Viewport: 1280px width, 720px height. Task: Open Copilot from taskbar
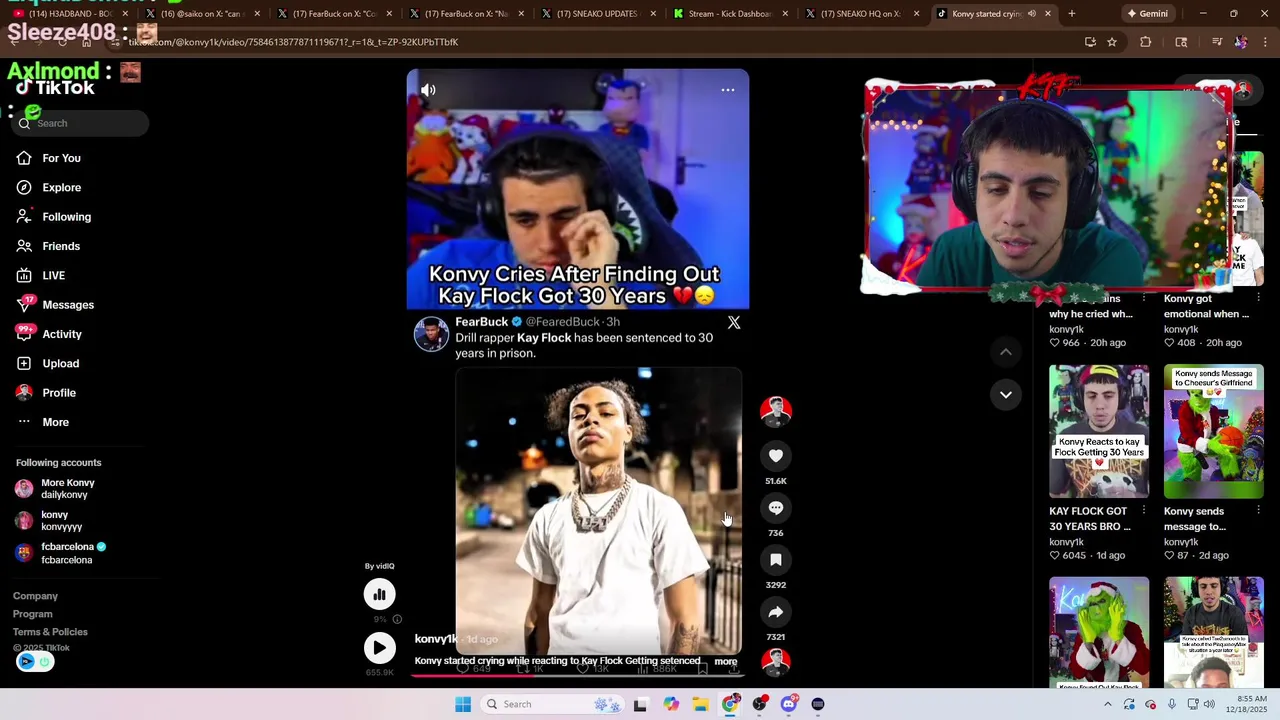click(x=670, y=704)
